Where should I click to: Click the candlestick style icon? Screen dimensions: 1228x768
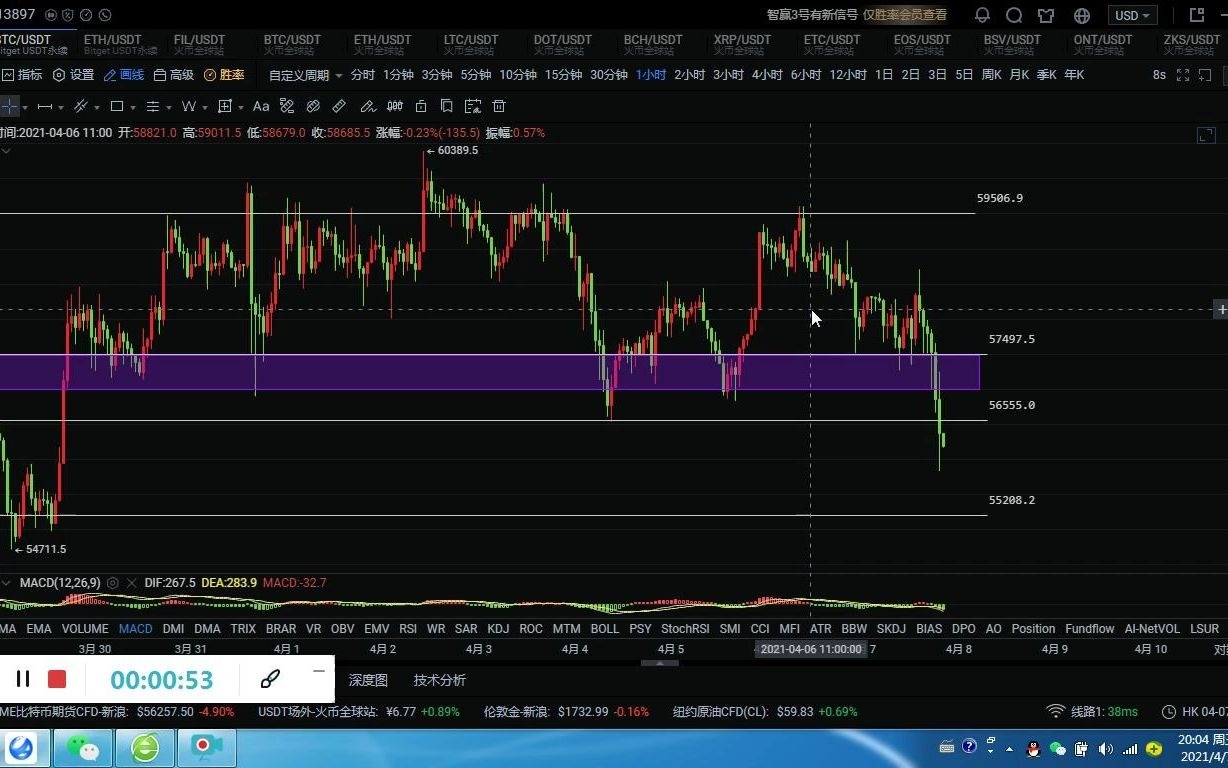(x=395, y=106)
